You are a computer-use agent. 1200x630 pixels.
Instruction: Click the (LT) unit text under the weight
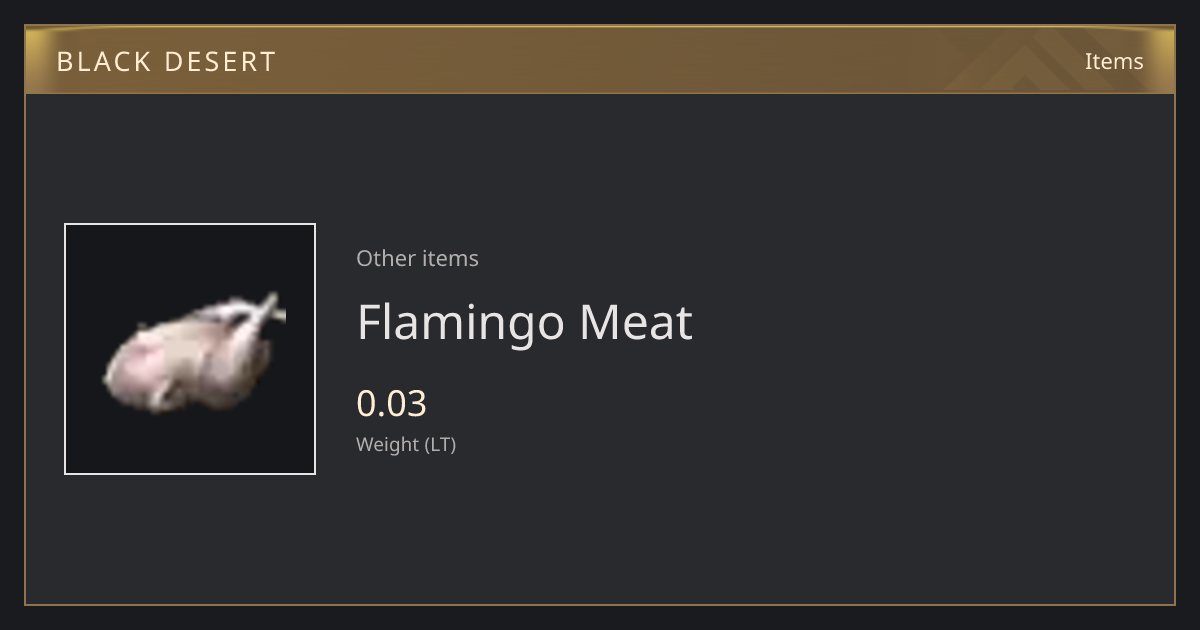441,444
